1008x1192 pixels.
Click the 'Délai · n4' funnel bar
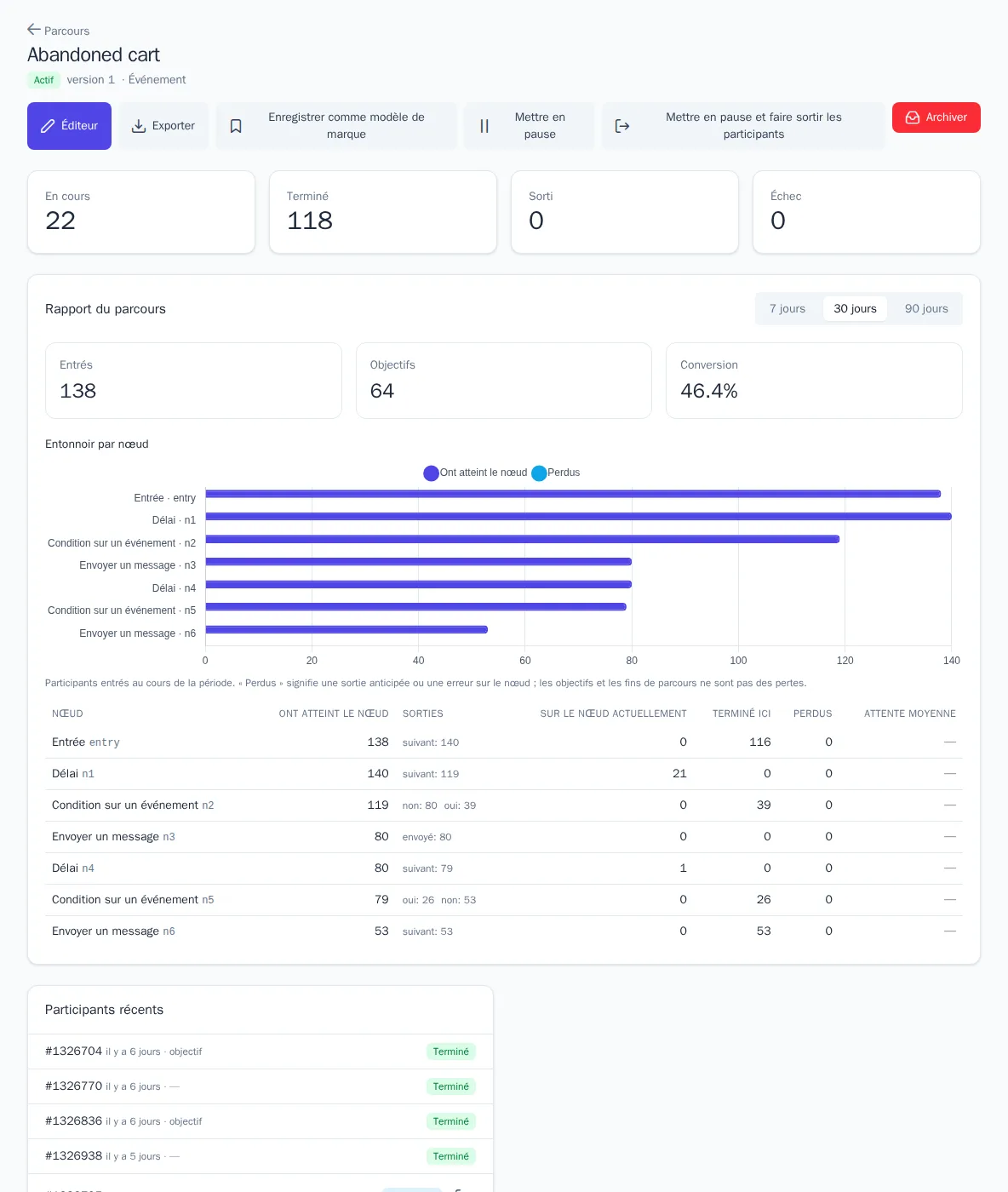click(x=419, y=585)
